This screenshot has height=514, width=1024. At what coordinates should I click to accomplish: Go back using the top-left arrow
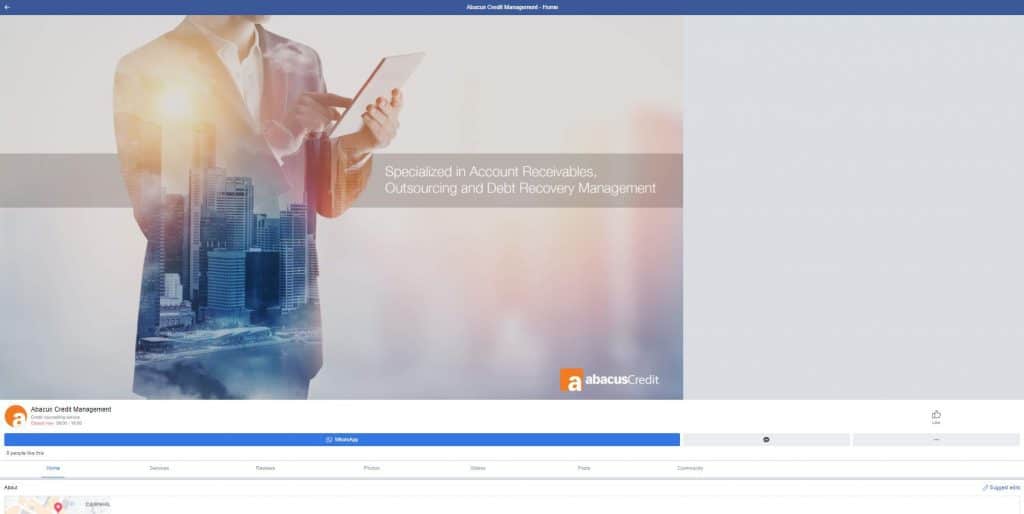tap(7, 7)
